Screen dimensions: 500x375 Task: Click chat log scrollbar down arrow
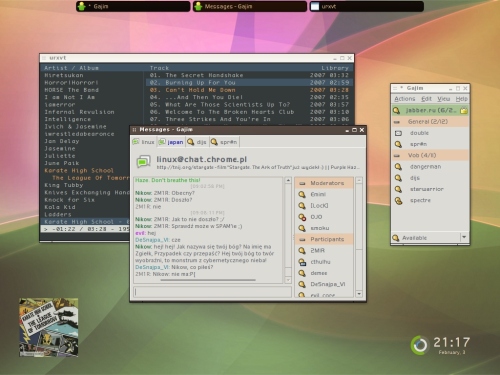point(288,280)
